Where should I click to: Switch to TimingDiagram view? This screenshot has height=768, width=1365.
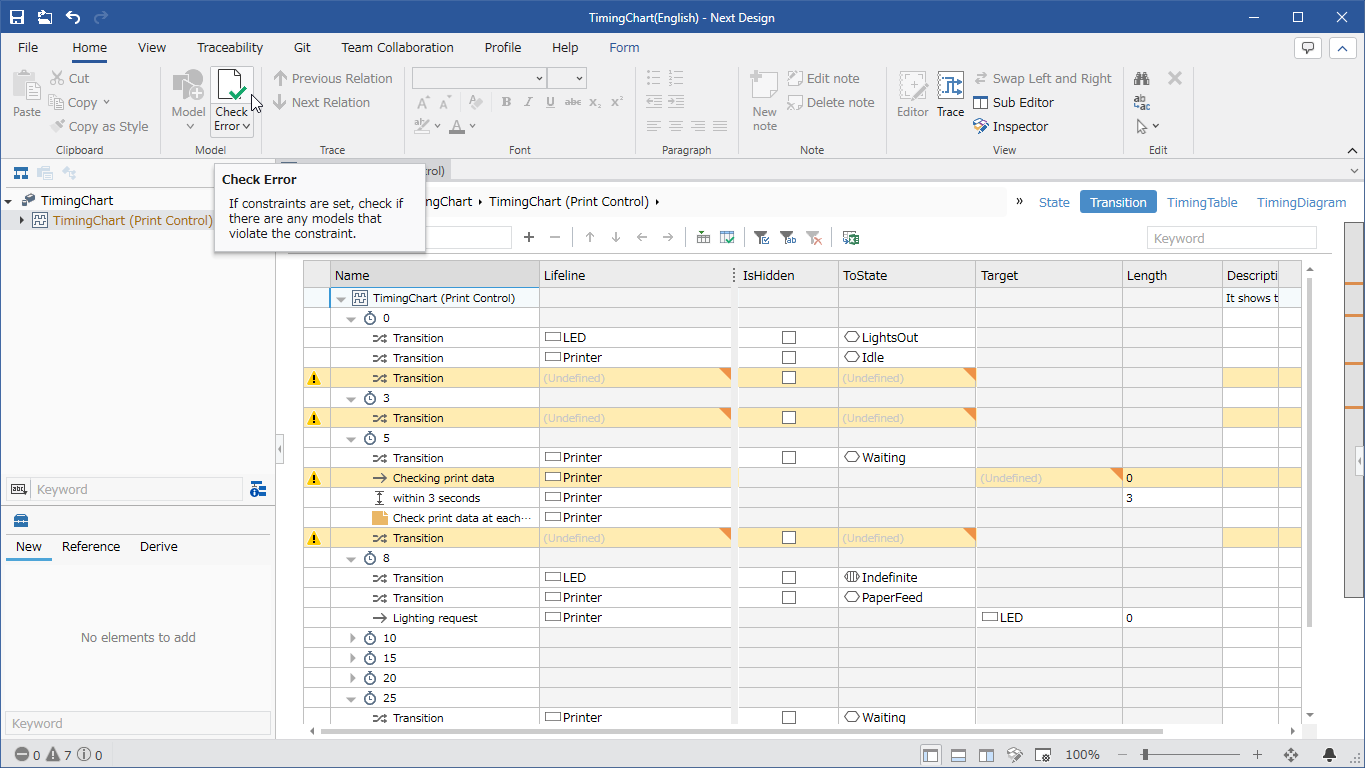click(1301, 202)
